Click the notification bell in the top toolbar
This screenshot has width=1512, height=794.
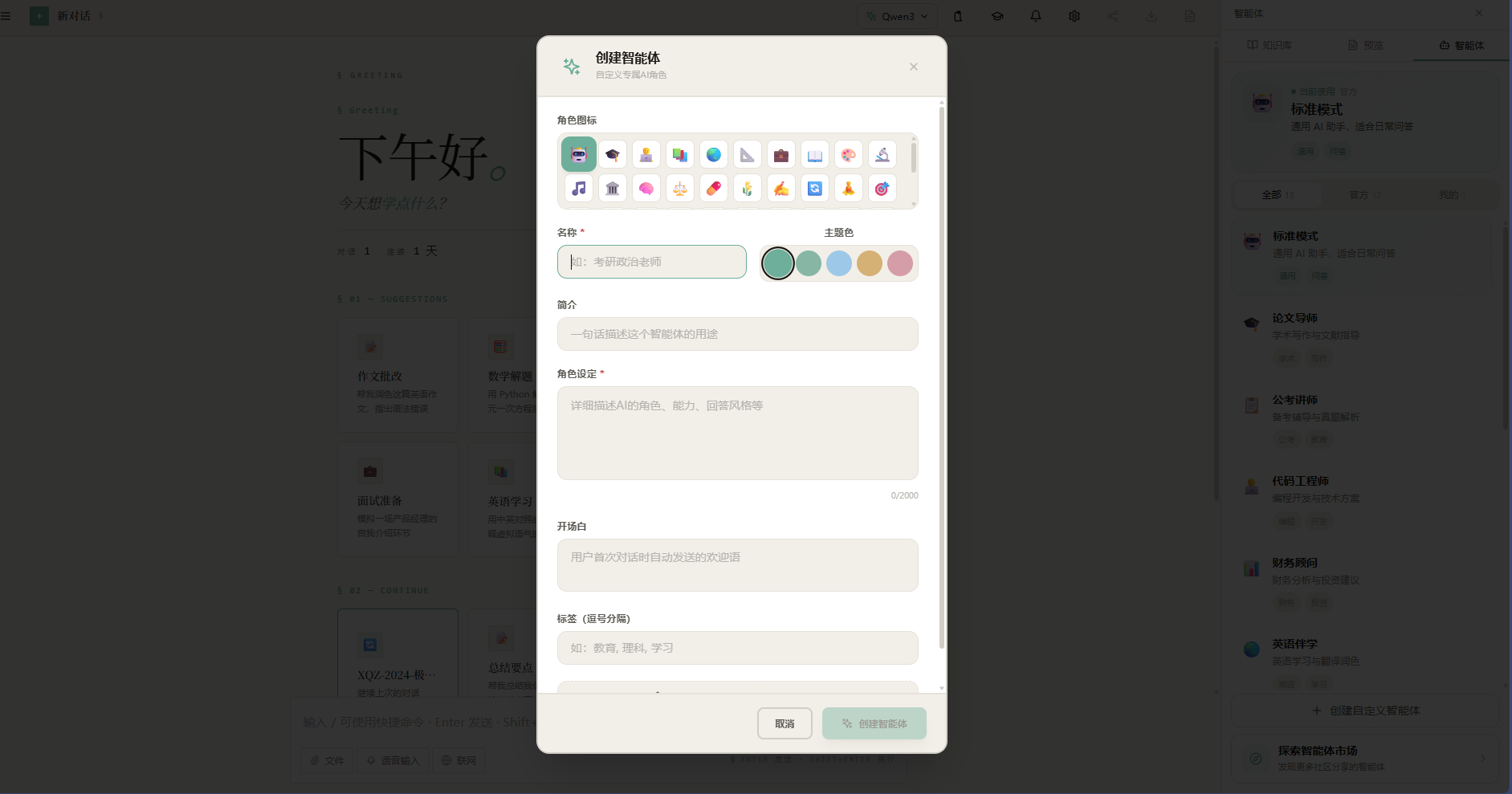1036,16
